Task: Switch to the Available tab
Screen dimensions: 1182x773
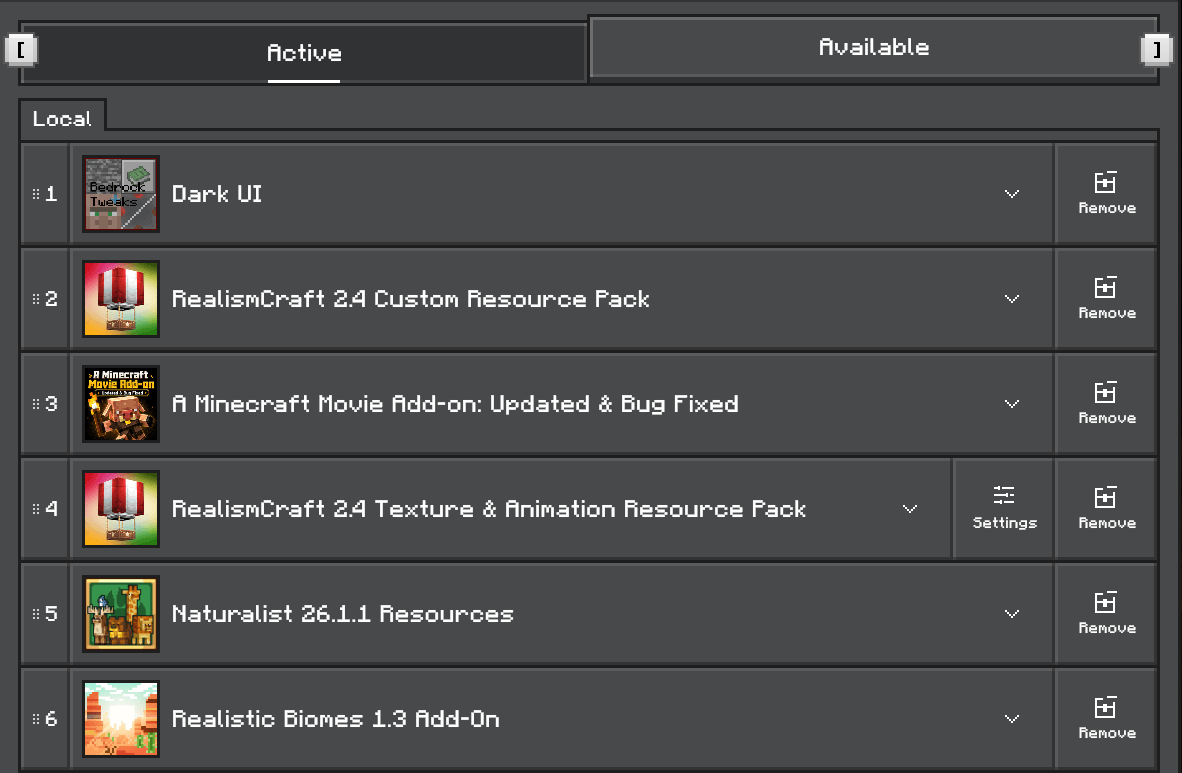Action: 874,47
